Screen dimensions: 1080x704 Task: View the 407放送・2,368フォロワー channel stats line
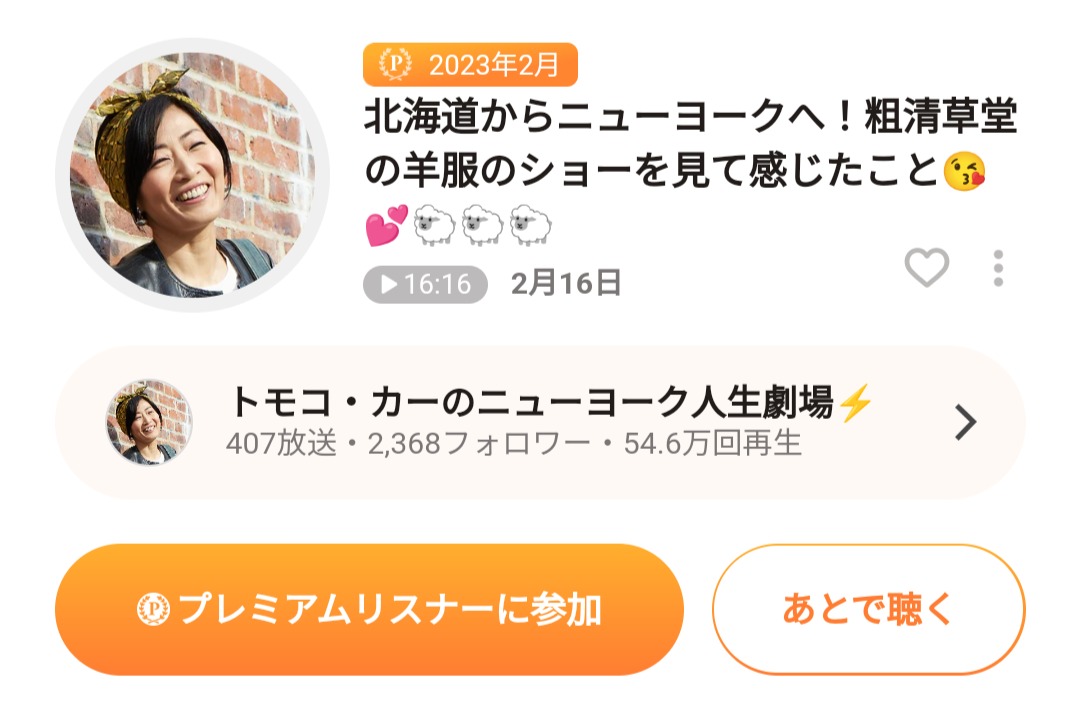pos(514,444)
